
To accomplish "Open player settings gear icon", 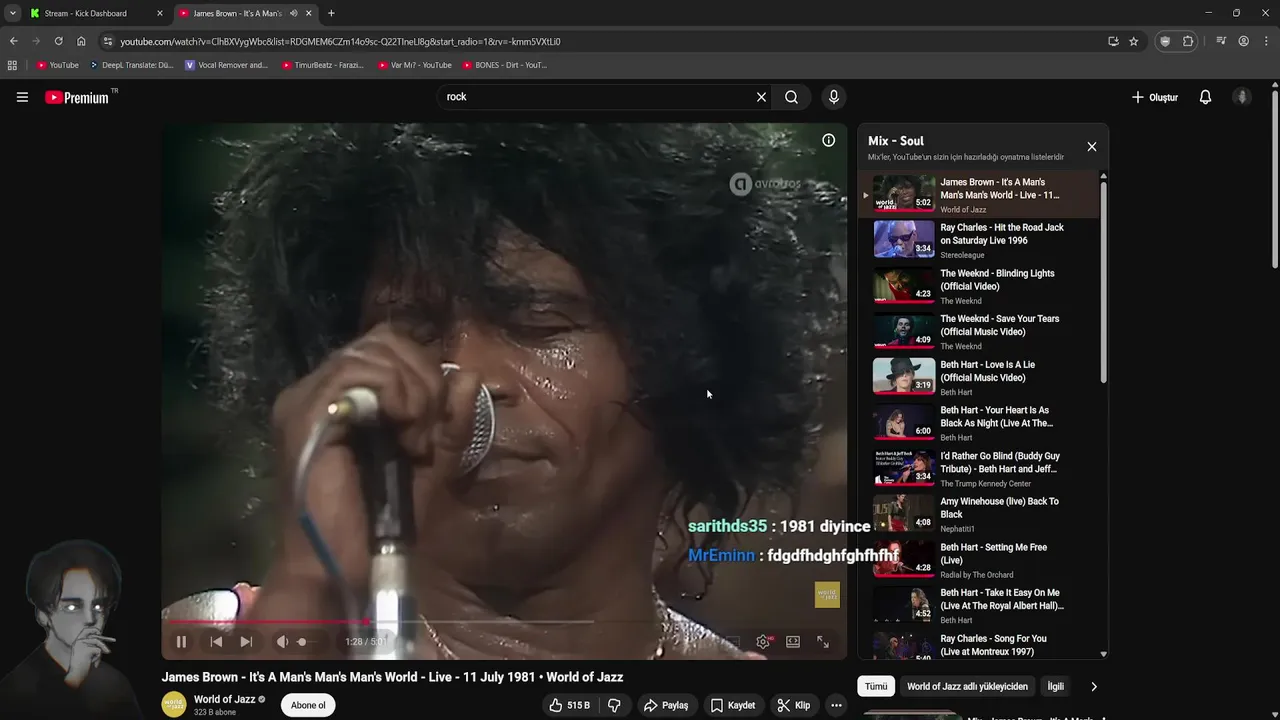I will (763, 642).
